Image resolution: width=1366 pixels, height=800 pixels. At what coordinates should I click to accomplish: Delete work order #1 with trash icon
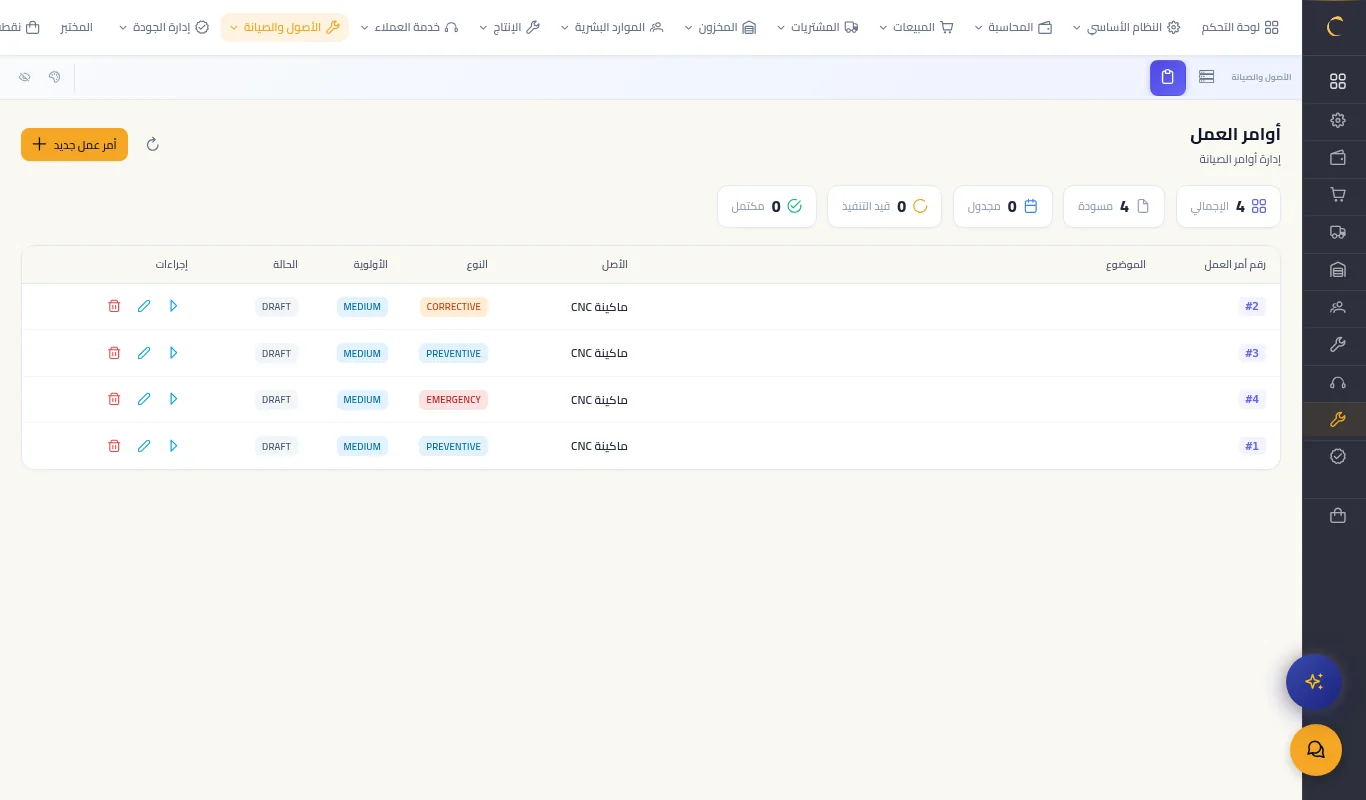point(114,446)
